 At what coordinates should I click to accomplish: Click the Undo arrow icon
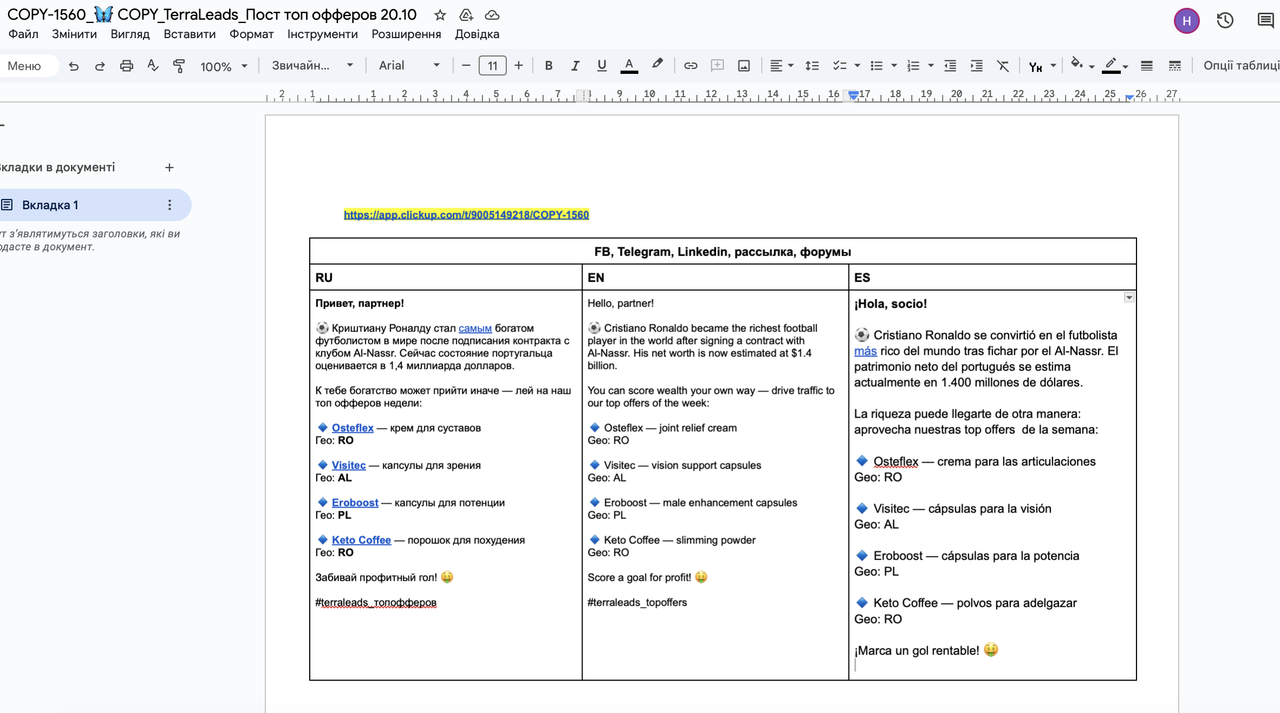tap(73, 66)
